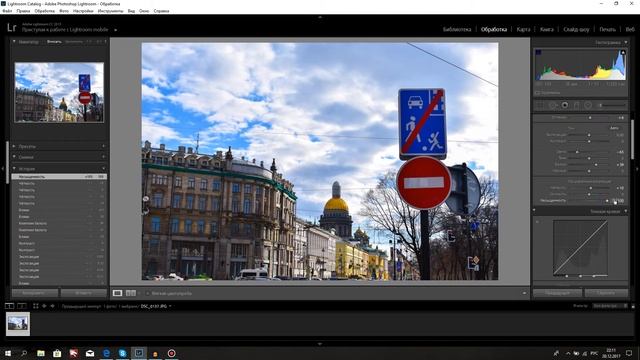Toggle filter lock at filmstrip right end
The image size is (640, 360).
[633, 306]
